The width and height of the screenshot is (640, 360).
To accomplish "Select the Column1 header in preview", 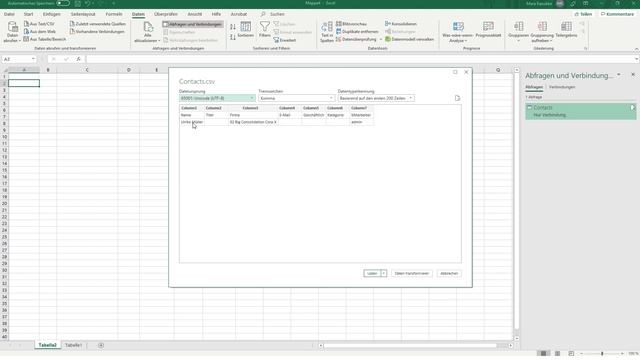I will pyautogui.click(x=191, y=108).
